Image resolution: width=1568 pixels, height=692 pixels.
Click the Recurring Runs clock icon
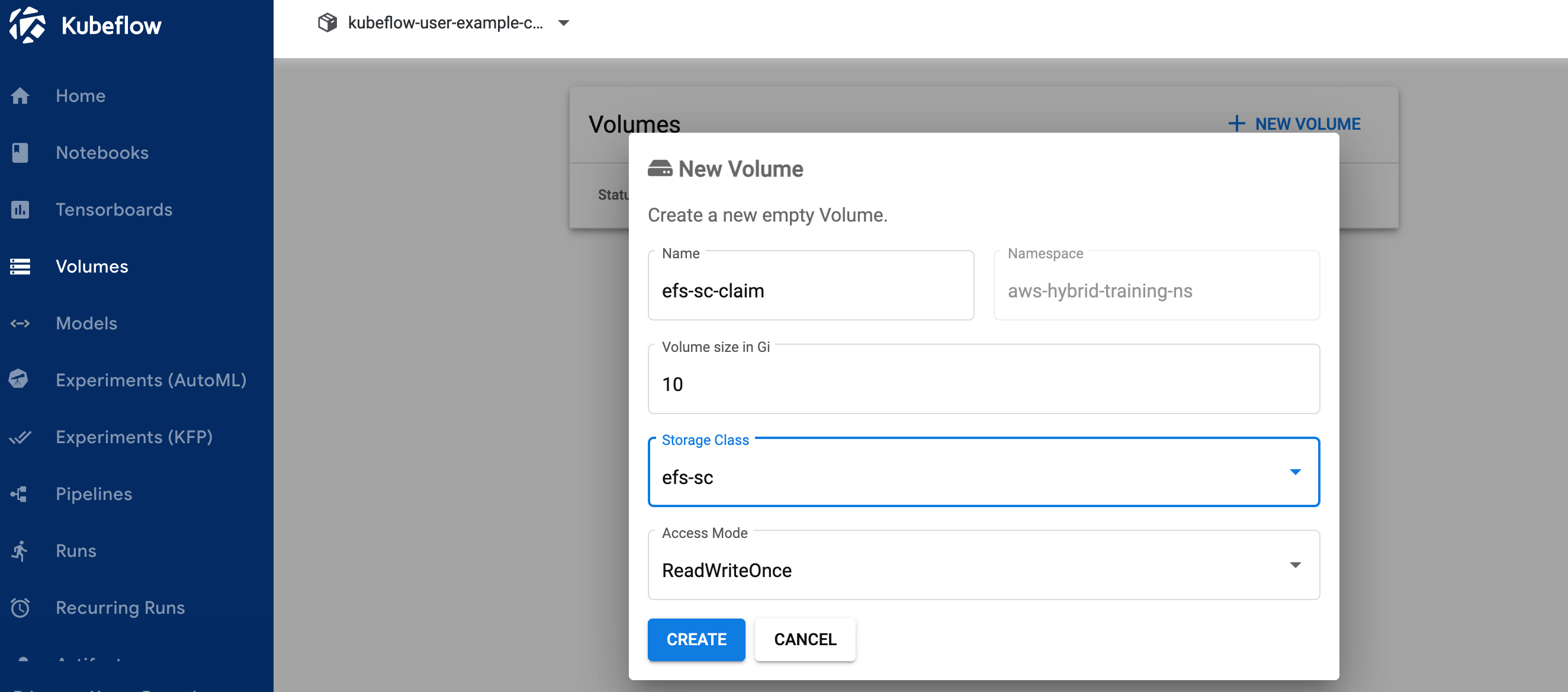(x=20, y=607)
